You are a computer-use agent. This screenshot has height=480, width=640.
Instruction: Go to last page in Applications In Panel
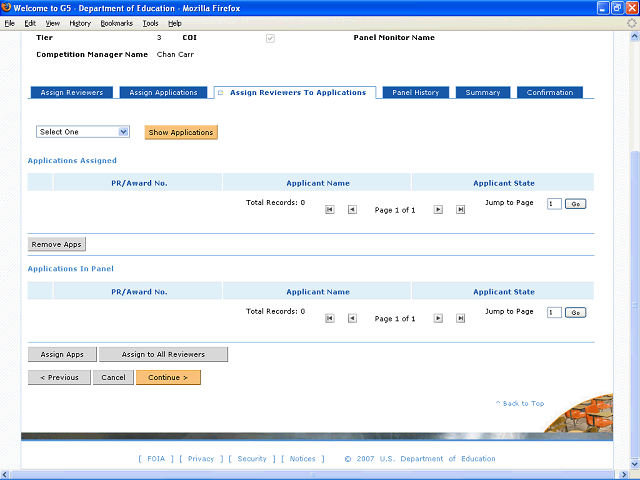460,318
